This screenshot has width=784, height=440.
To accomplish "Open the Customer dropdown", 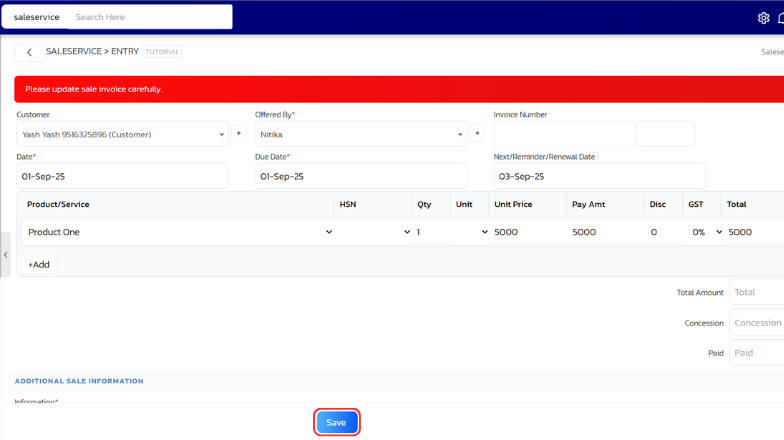I will 122,134.
